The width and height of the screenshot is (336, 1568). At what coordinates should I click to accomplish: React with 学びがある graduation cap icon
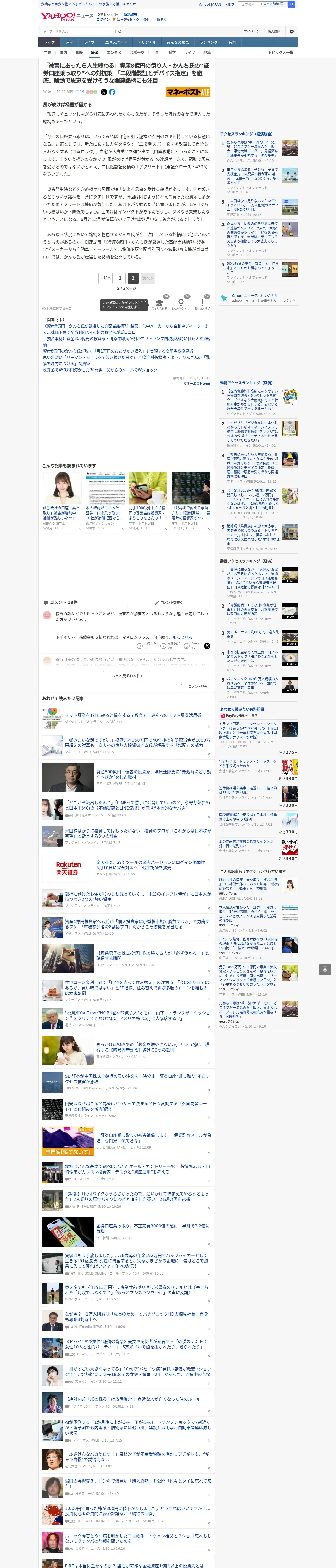pos(160,303)
